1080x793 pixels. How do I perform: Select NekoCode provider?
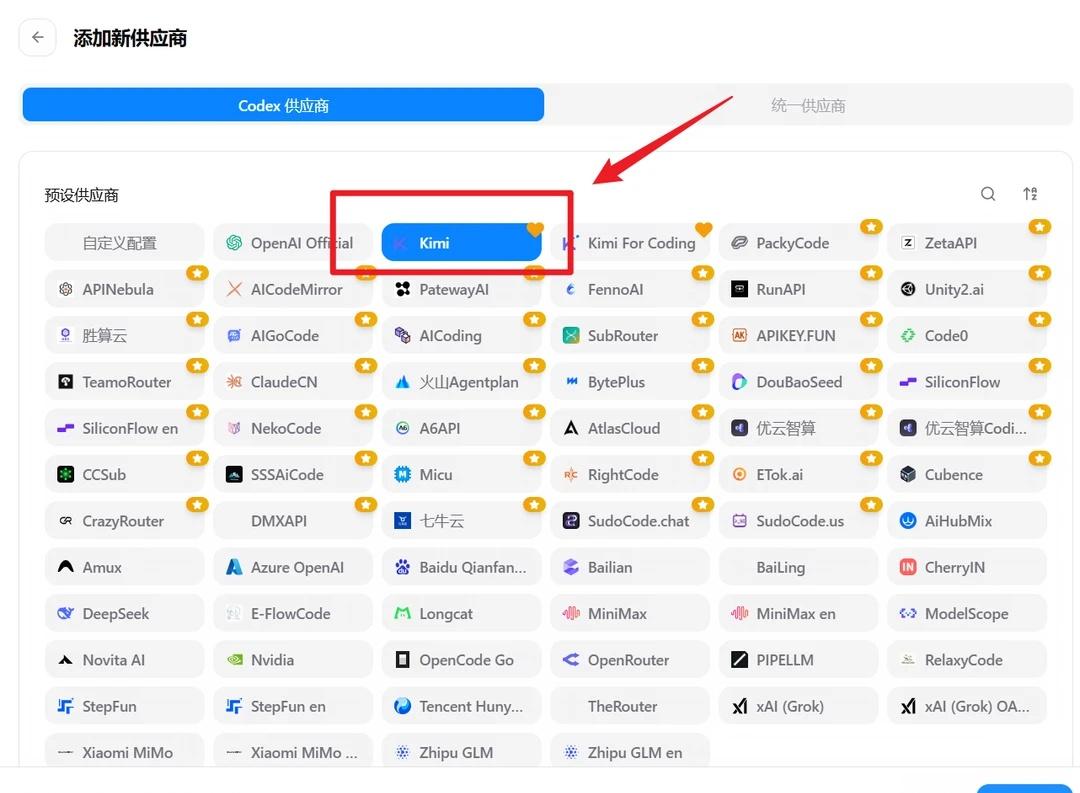[293, 428]
